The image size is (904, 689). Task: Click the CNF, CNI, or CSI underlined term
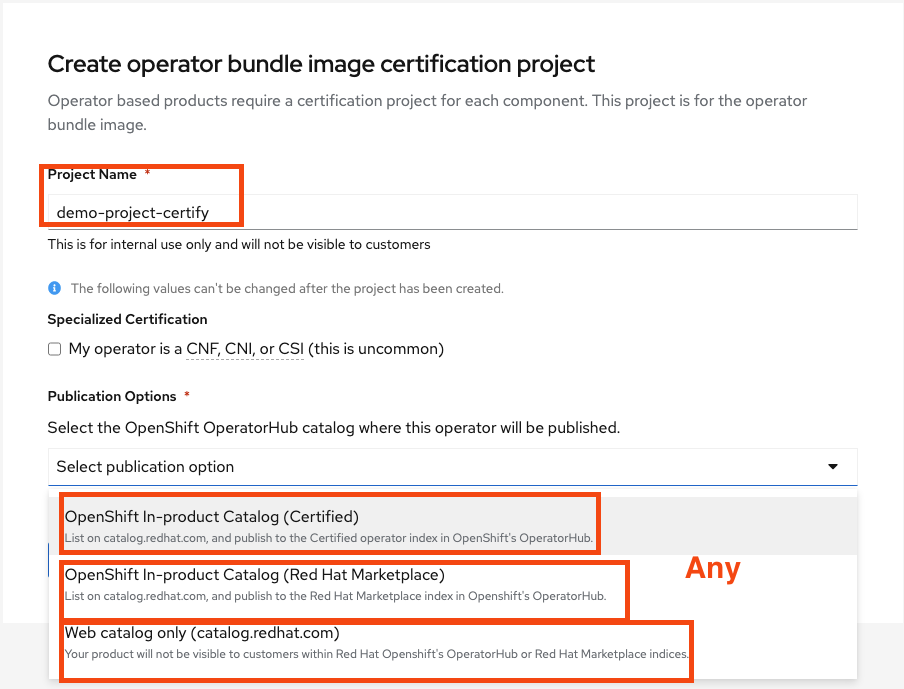point(245,349)
